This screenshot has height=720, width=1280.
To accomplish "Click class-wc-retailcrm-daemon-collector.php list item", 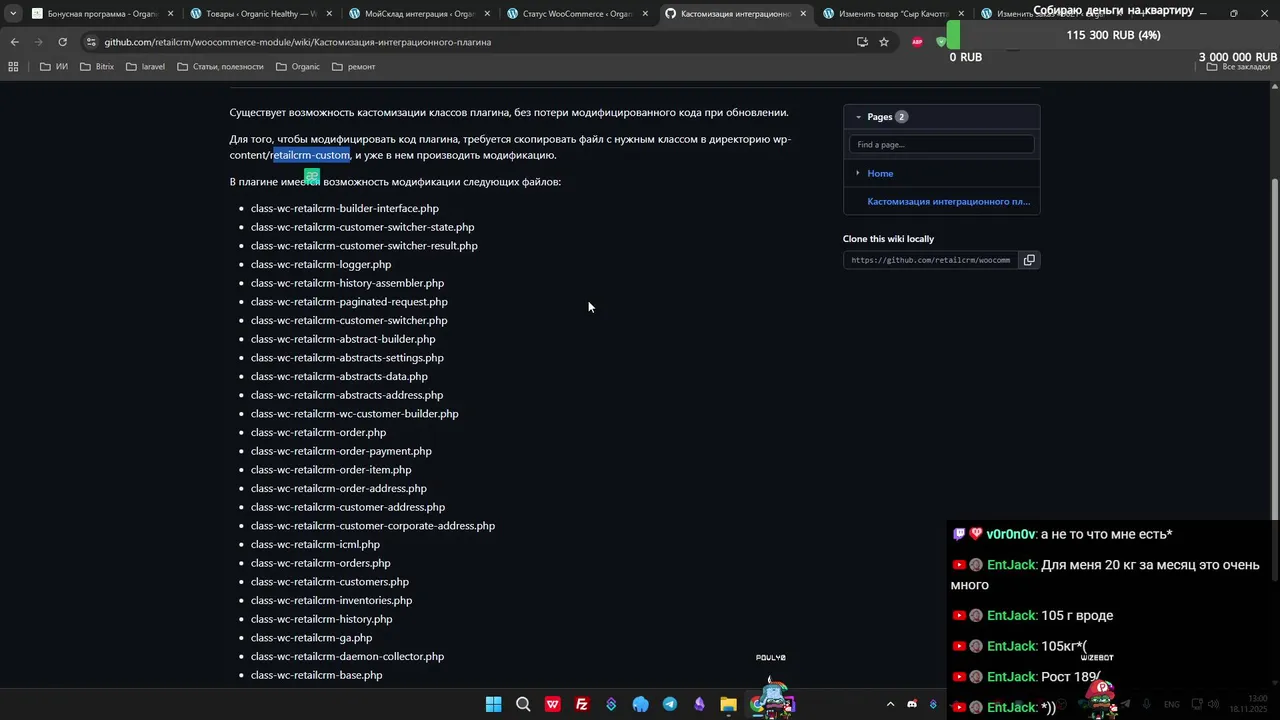I will pos(347,657).
